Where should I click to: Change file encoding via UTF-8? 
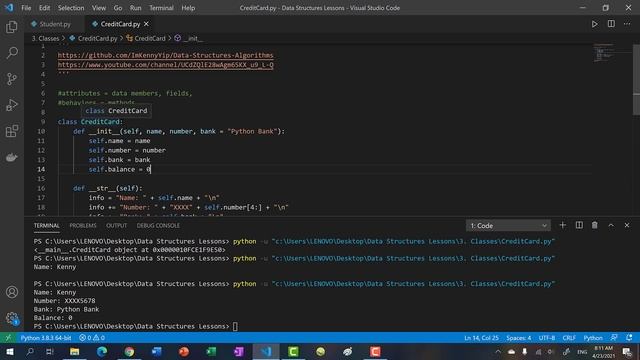[x=547, y=338]
